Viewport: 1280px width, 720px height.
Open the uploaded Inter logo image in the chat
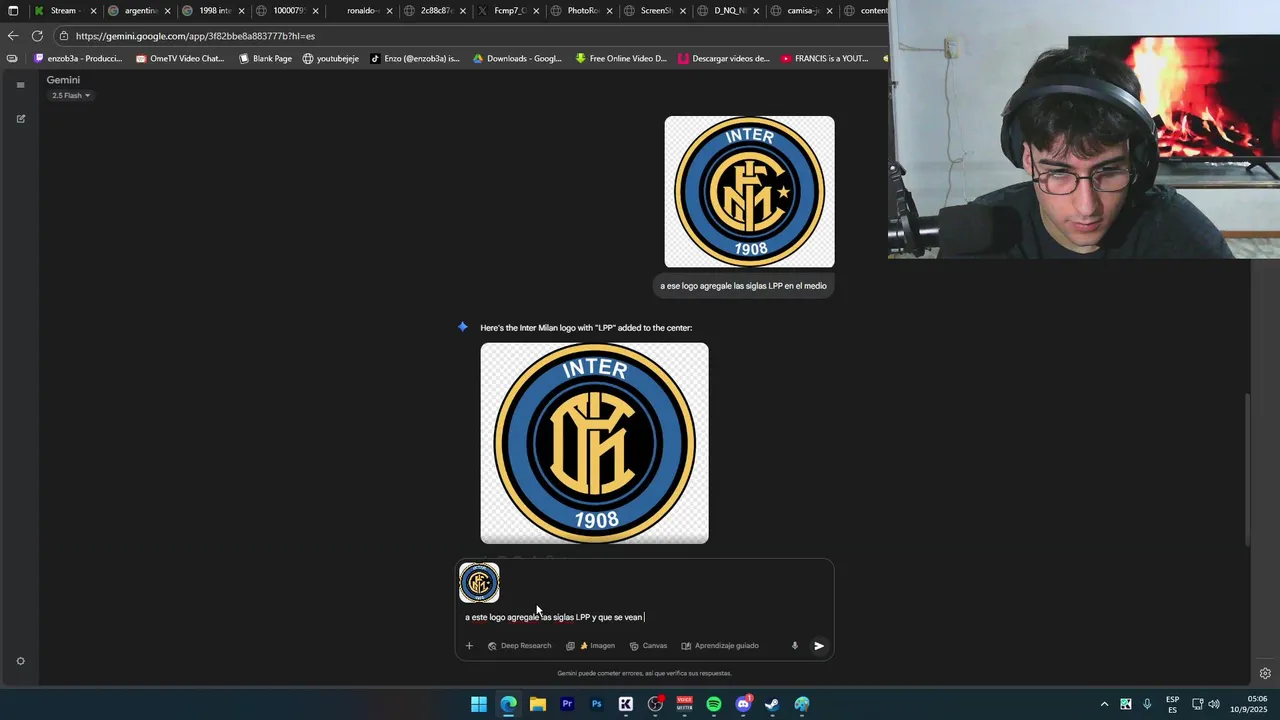(749, 192)
